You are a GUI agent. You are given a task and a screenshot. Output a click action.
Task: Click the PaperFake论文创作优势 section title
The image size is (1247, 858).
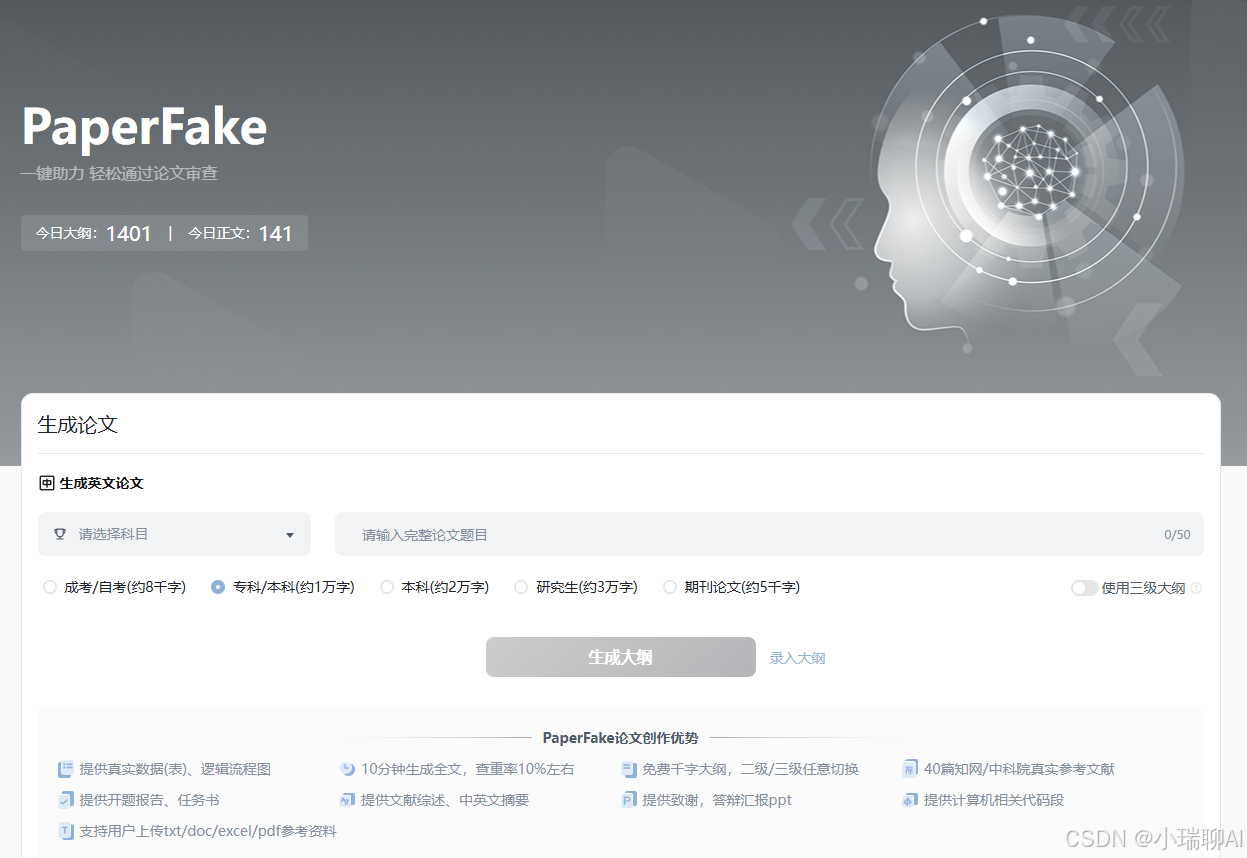click(620, 738)
